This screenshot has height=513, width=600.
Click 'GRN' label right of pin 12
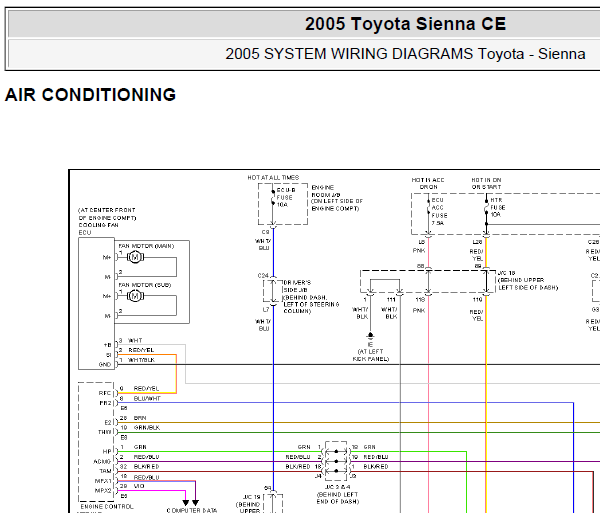pos(370,447)
